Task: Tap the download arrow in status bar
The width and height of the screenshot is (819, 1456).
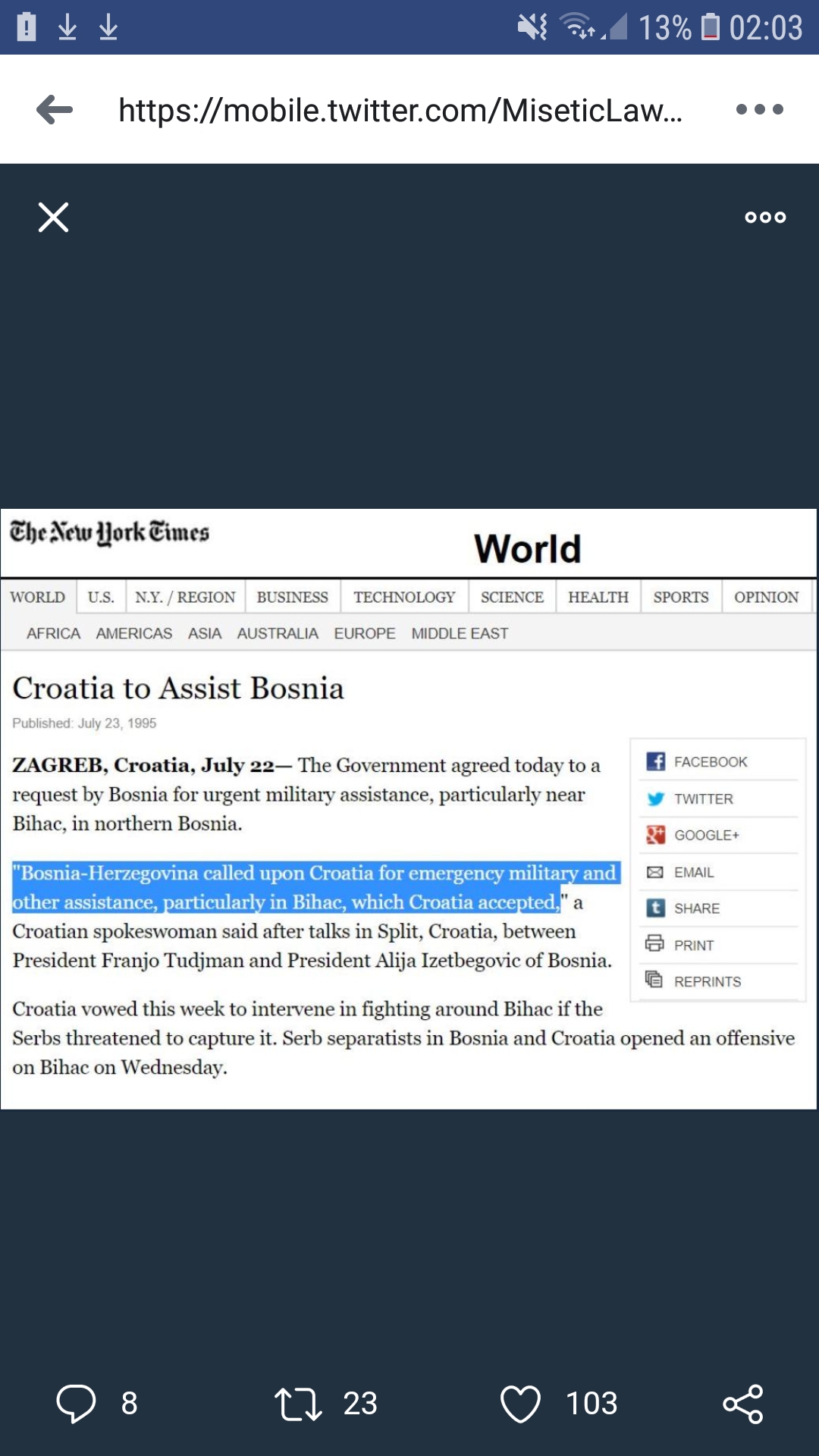Action: point(67,27)
